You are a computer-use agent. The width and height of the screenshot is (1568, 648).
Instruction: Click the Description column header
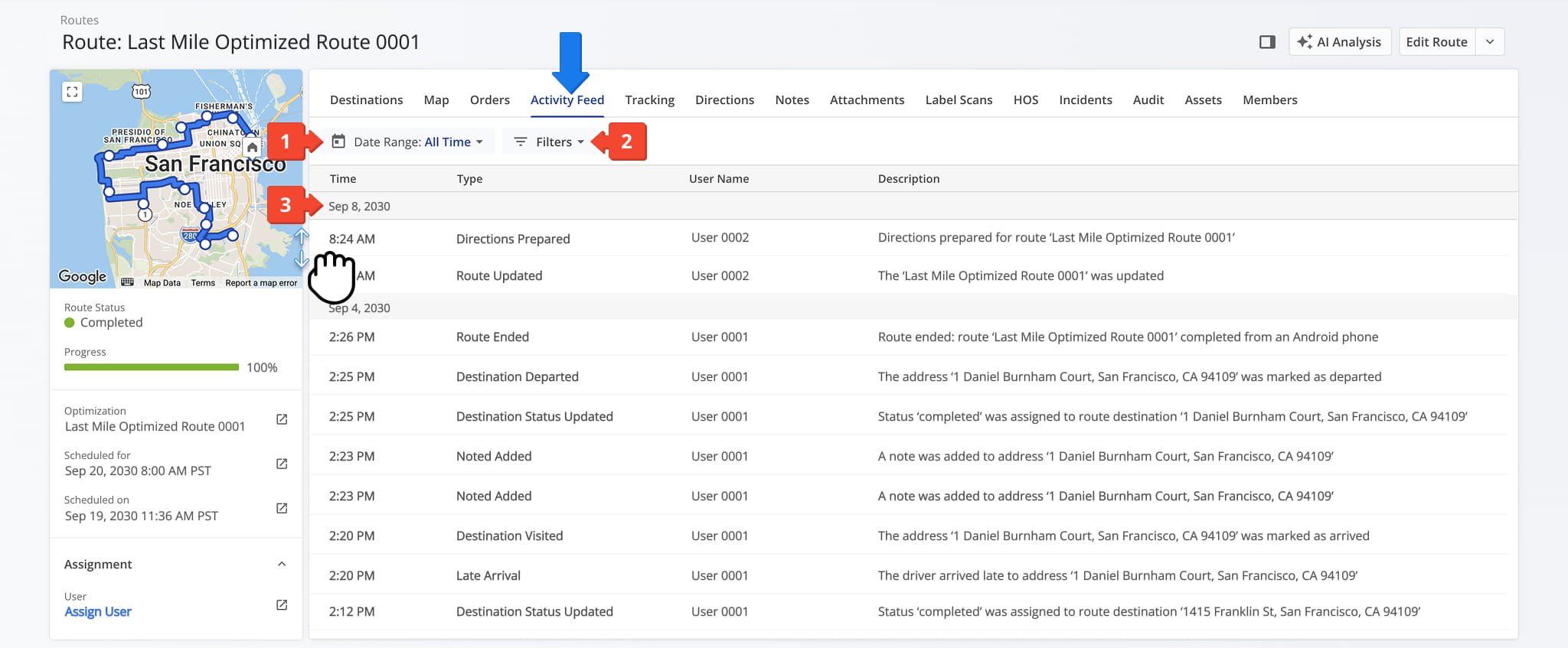click(x=909, y=178)
